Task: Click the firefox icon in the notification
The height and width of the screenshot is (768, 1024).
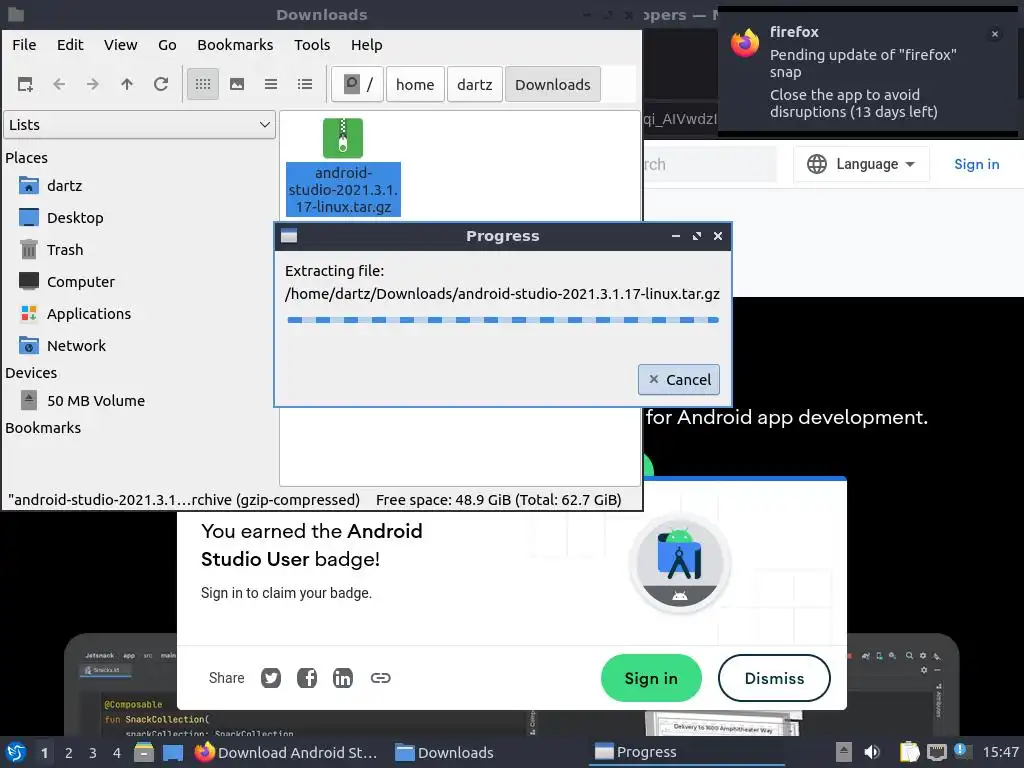Action: click(745, 43)
